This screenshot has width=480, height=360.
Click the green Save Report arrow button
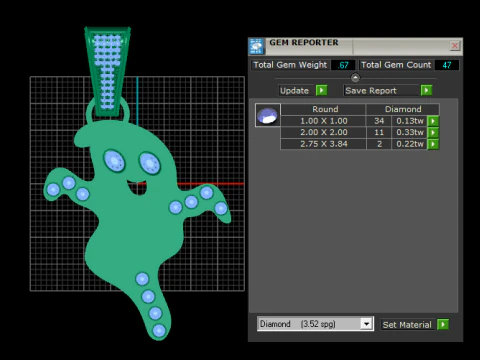426,90
